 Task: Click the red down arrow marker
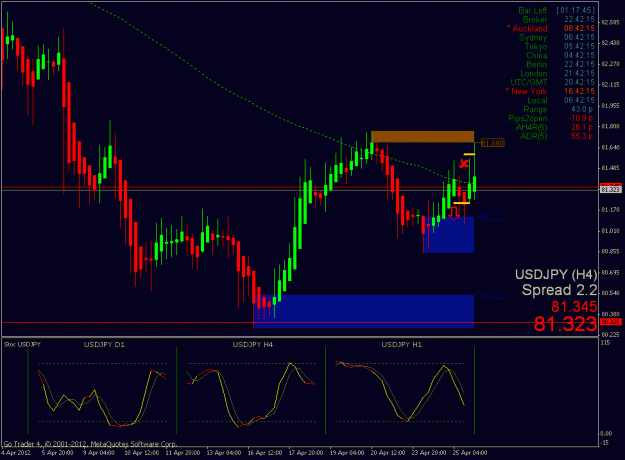454,214
